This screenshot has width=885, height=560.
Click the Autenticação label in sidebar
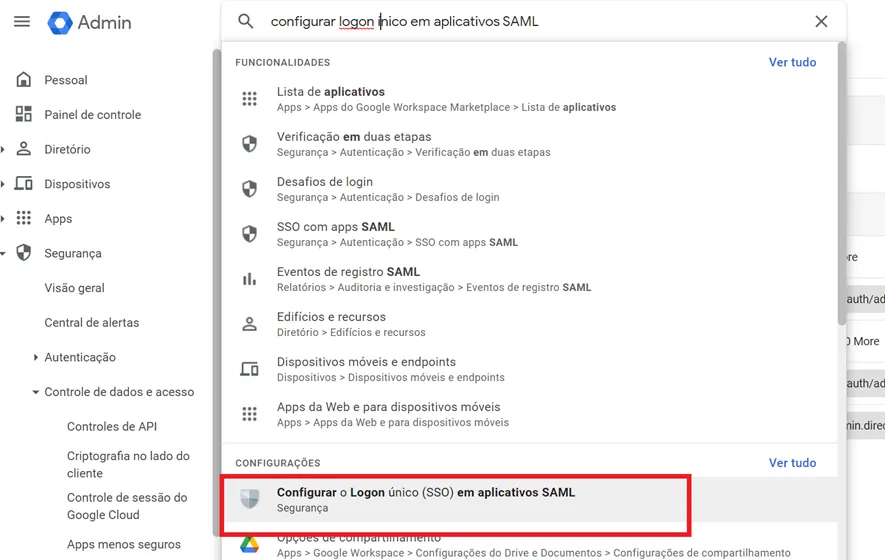(80, 357)
